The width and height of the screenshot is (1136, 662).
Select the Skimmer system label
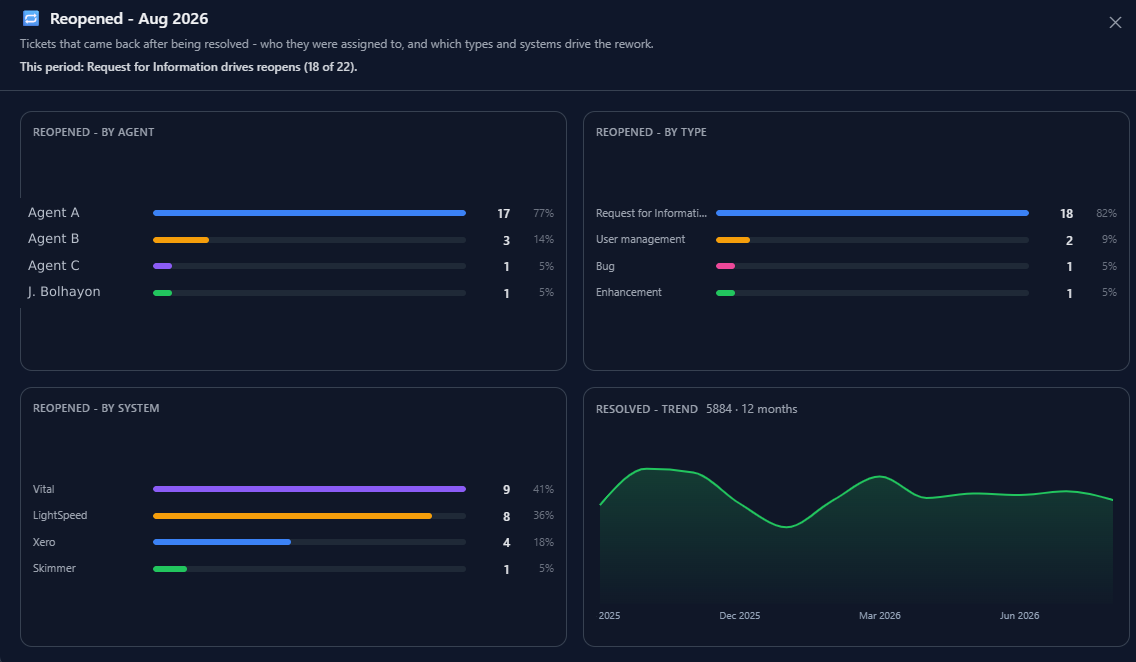click(54, 568)
